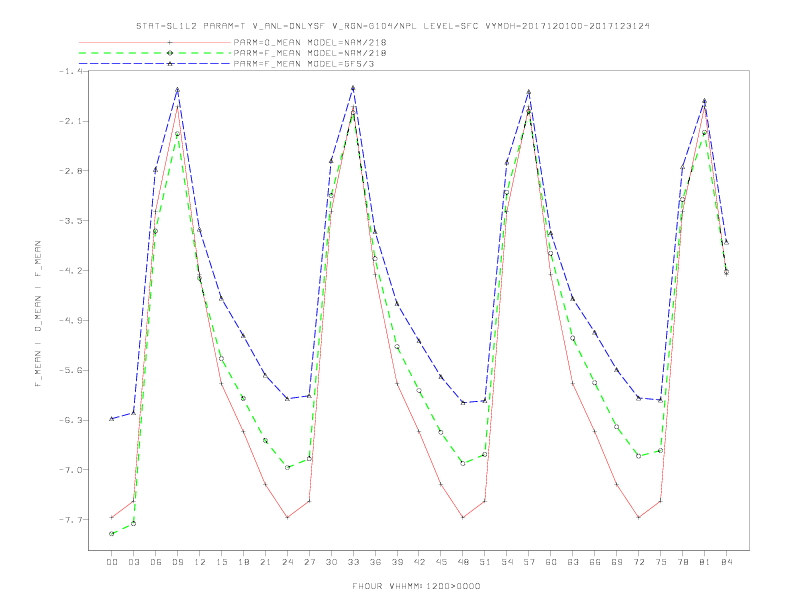Click the chart title beginning STAT=SL1L2
The width and height of the screenshot is (792, 612).
(x=392, y=26)
